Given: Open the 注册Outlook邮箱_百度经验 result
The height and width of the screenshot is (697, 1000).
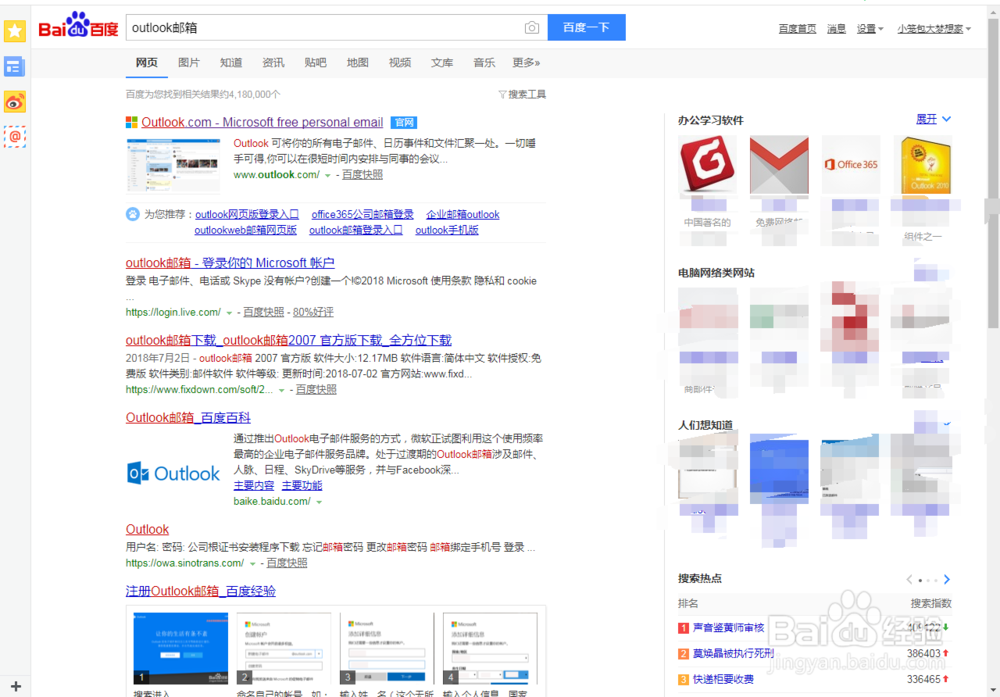Looking at the screenshot, I should (x=200, y=591).
